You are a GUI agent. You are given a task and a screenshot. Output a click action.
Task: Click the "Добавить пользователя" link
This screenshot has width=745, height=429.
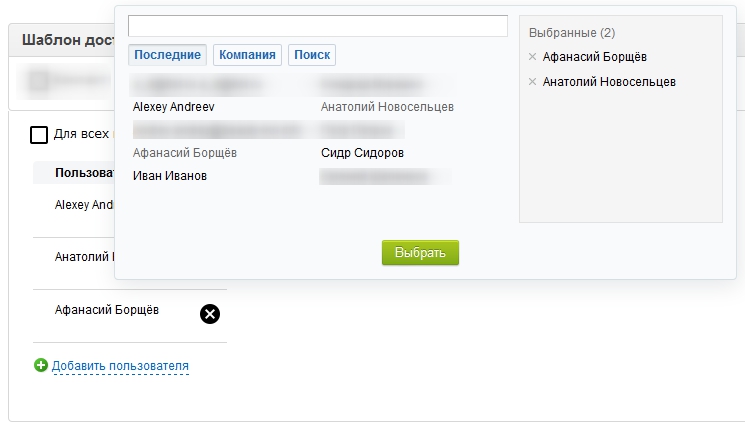tap(120, 366)
